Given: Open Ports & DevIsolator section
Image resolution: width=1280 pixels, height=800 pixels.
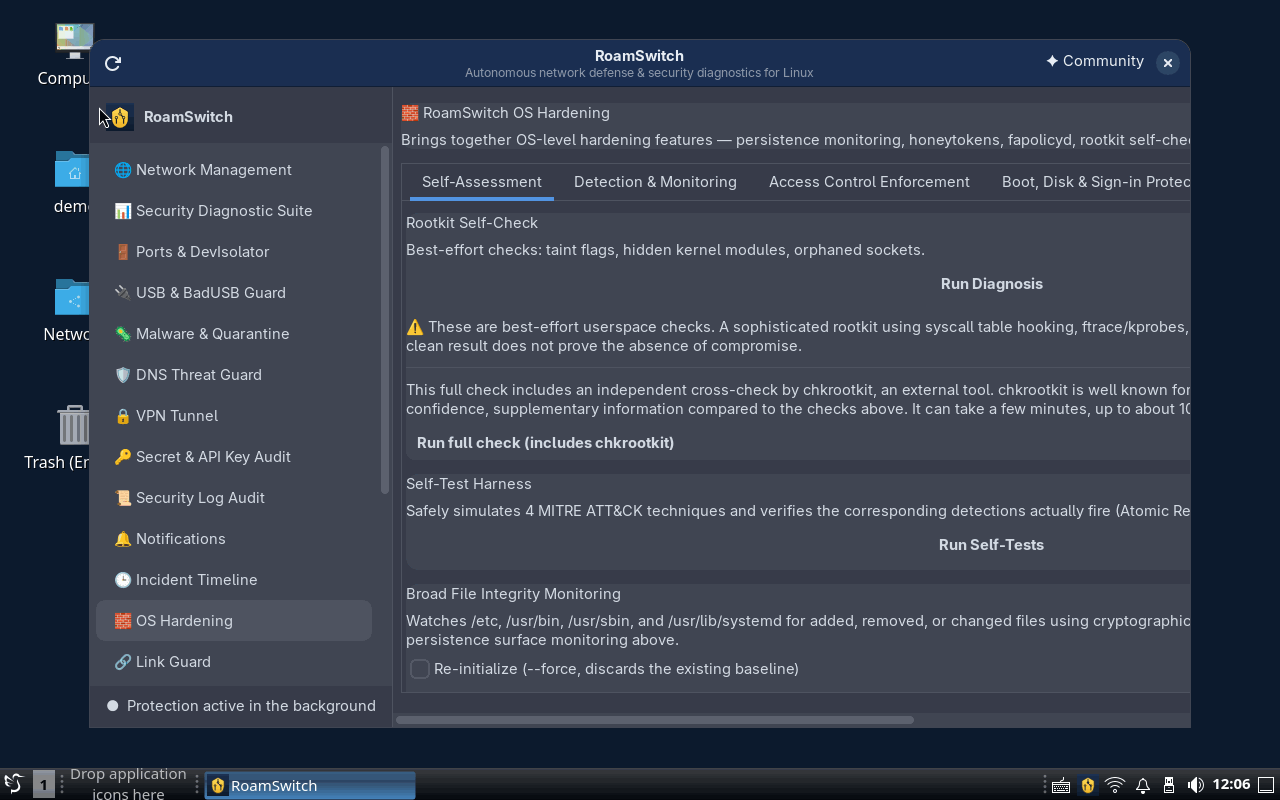Looking at the screenshot, I should [x=234, y=252].
